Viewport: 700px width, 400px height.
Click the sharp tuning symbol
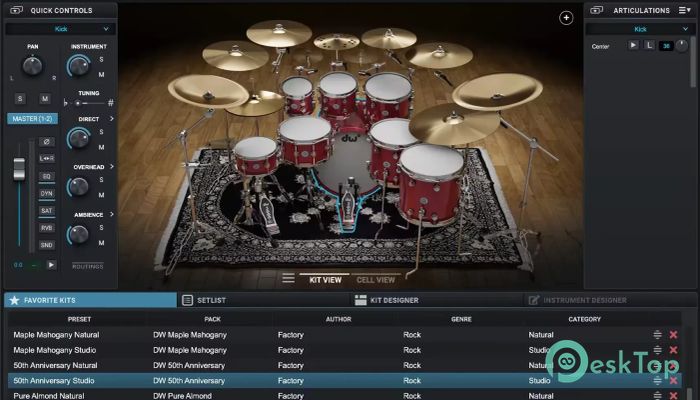110,103
